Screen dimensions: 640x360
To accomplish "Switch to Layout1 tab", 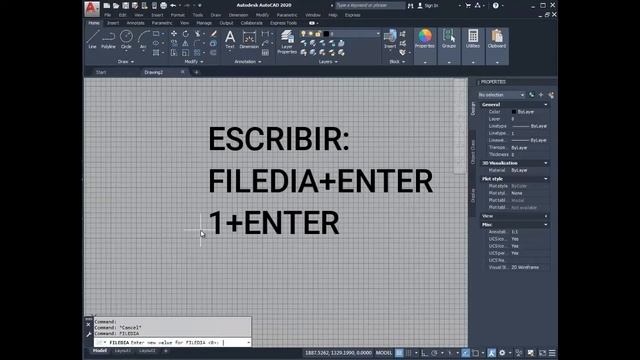I will tap(123, 351).
